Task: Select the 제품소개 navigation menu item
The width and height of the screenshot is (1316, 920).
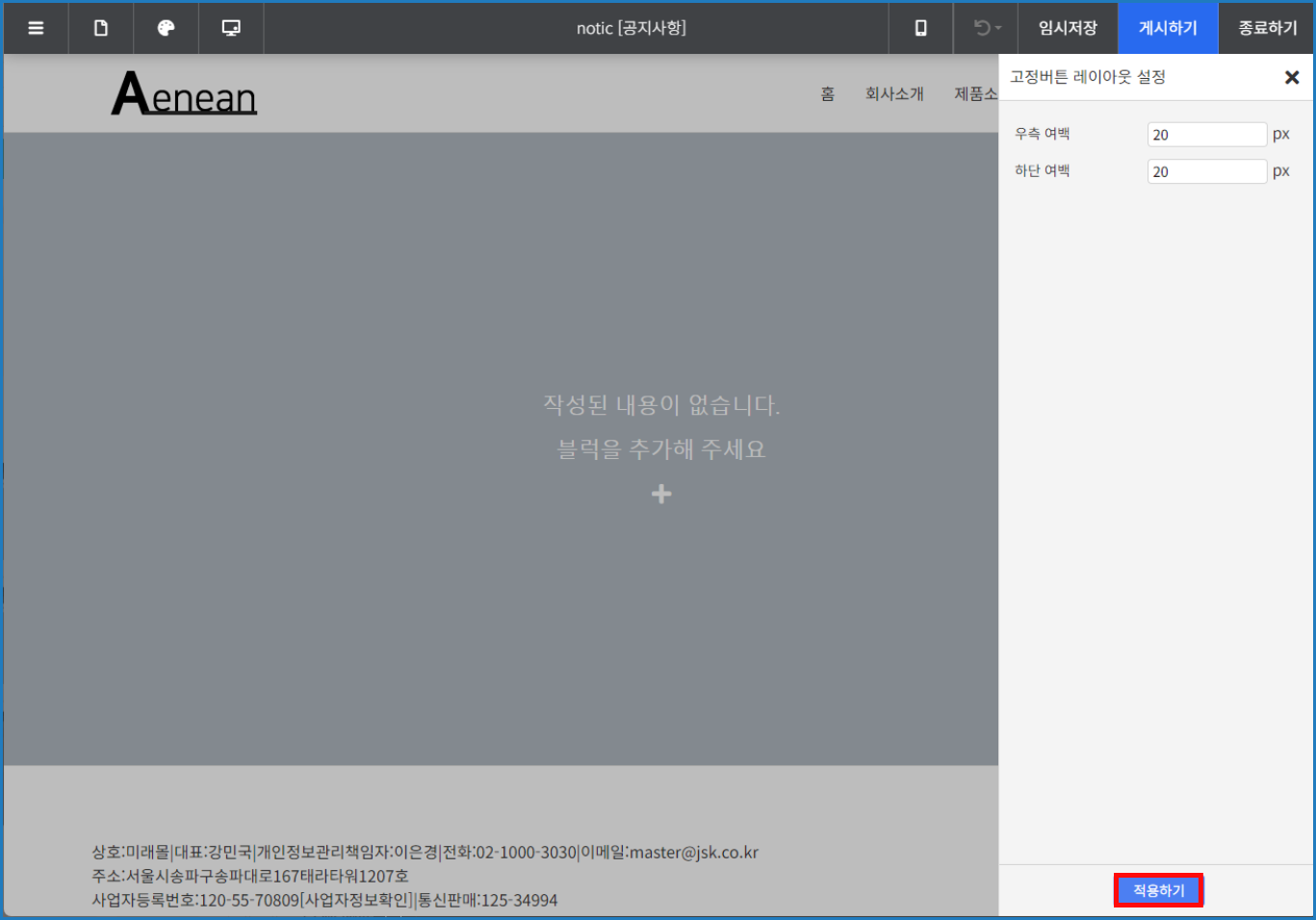Action: point(975,94)
